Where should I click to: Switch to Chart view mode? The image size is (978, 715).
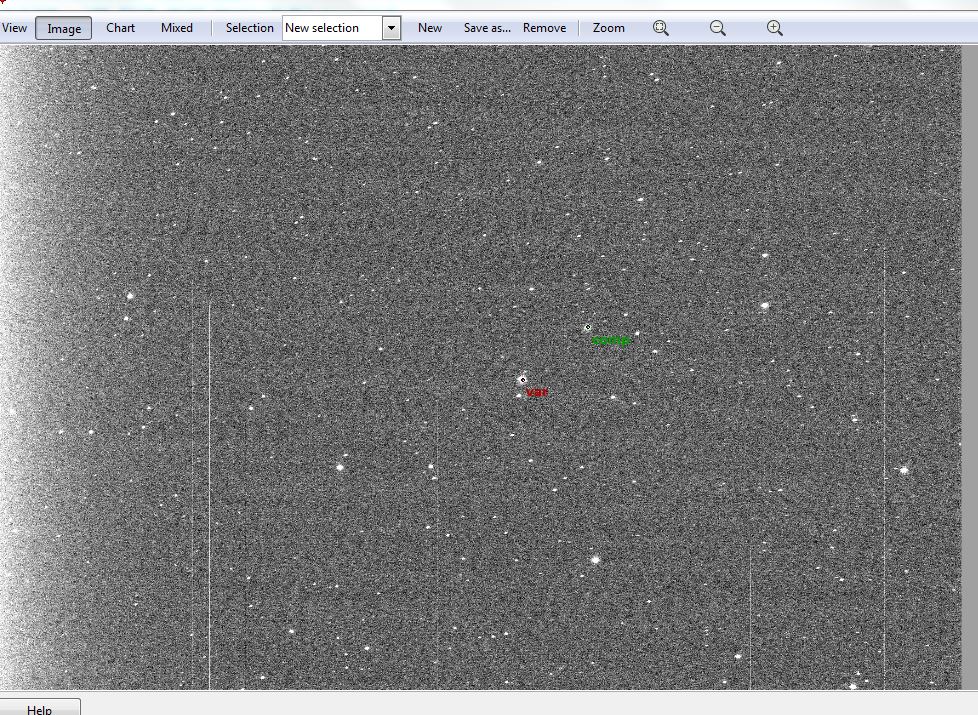120,28
